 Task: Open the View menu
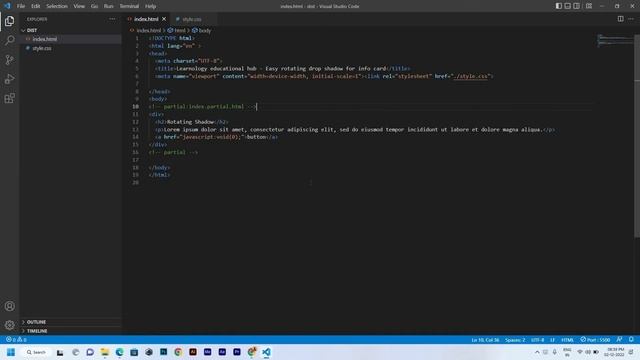tap(79, 6)
